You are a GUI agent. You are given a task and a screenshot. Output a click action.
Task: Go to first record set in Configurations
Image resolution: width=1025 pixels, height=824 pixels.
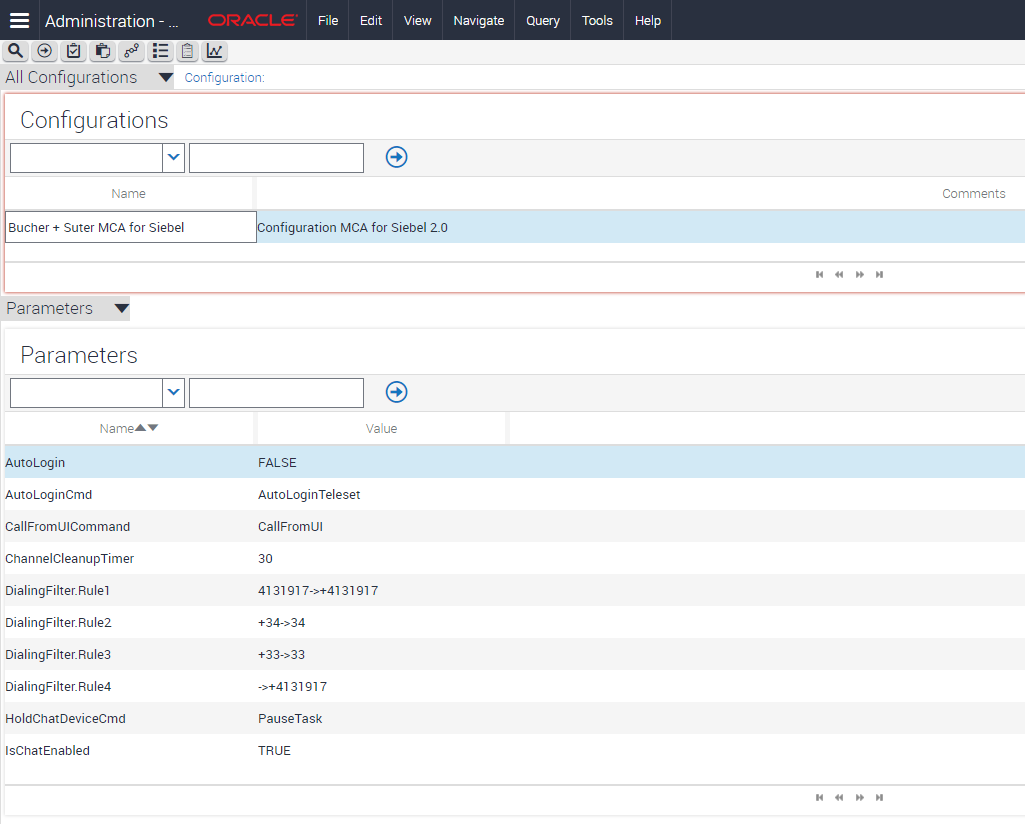819,274
